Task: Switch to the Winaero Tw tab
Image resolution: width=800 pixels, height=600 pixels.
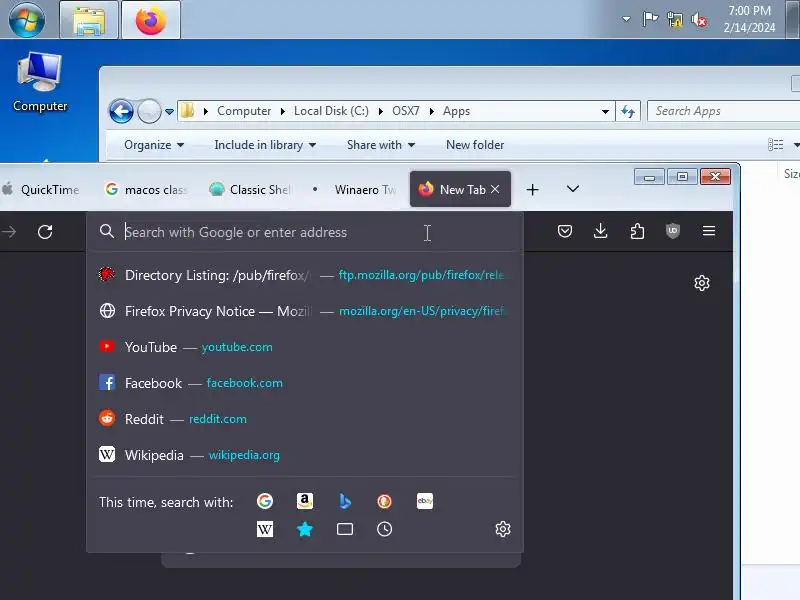Action: [x=355, y=189]
